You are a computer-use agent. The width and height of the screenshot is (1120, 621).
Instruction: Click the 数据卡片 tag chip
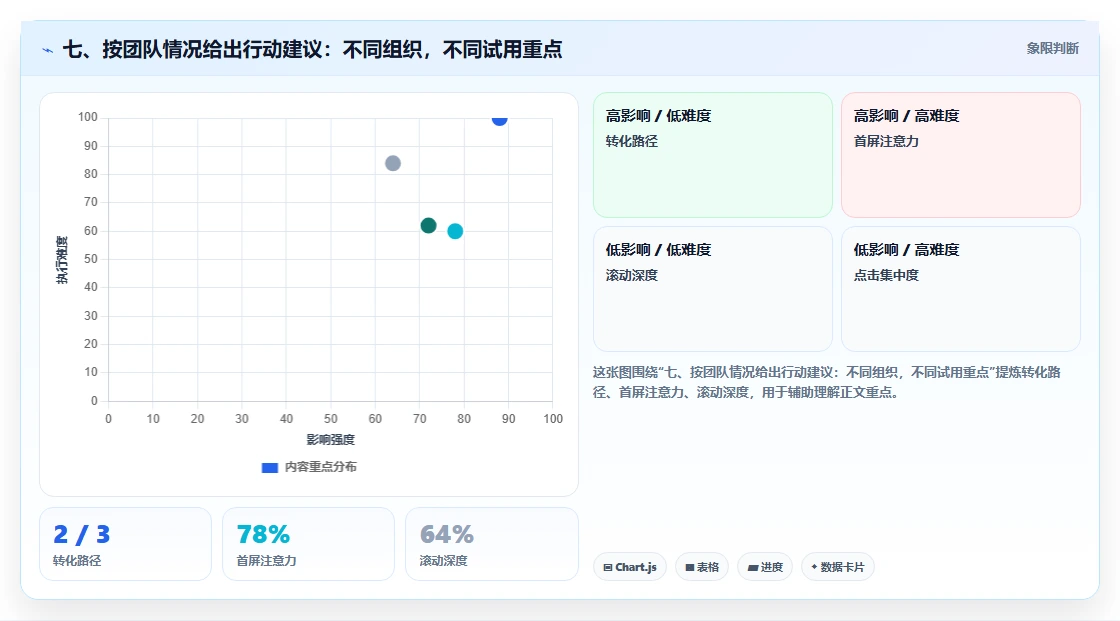coord(838,567)
